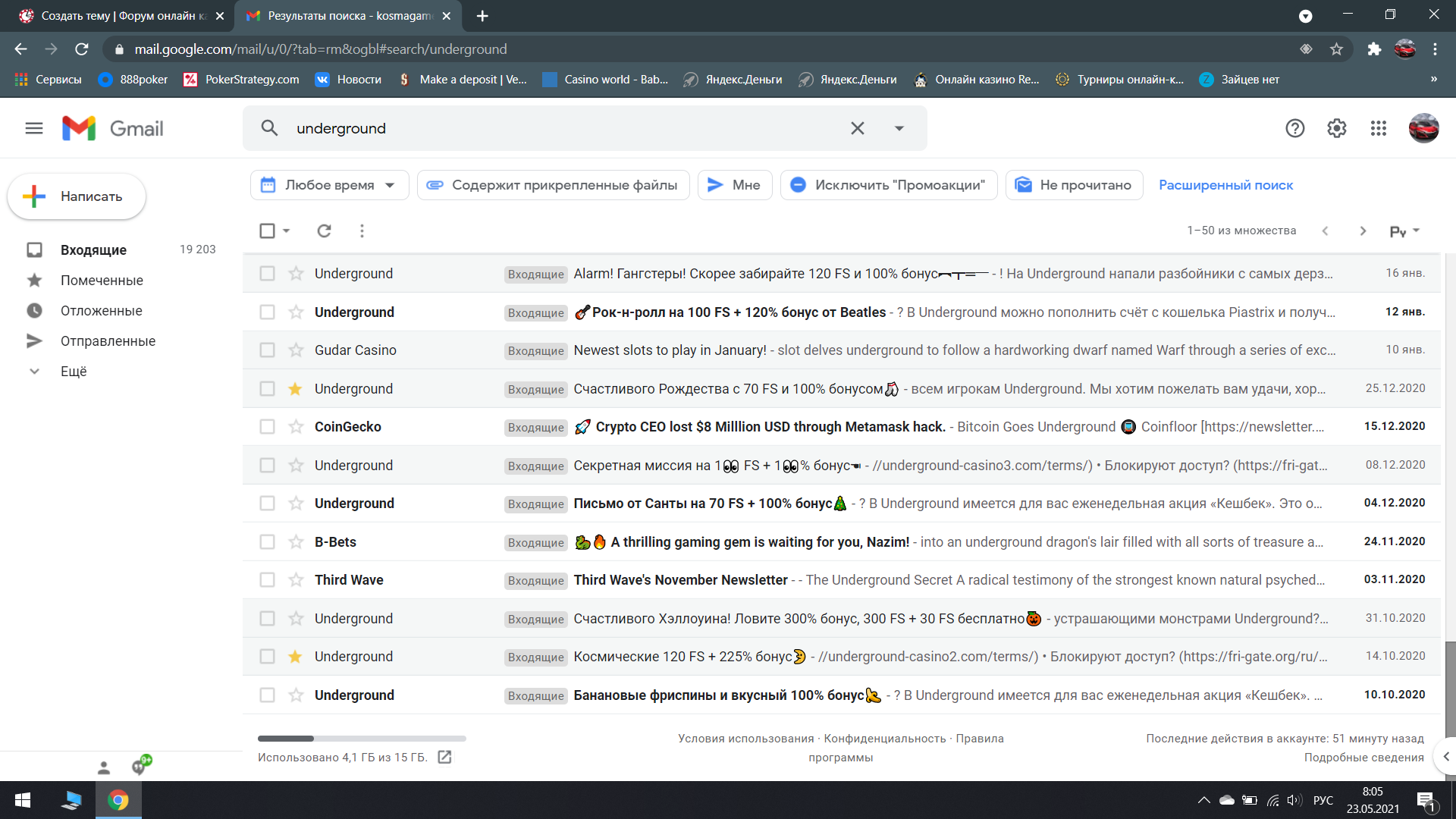Show the side panel arrow
This screenshot has height=819, width=1456.
pos(1446,756)
